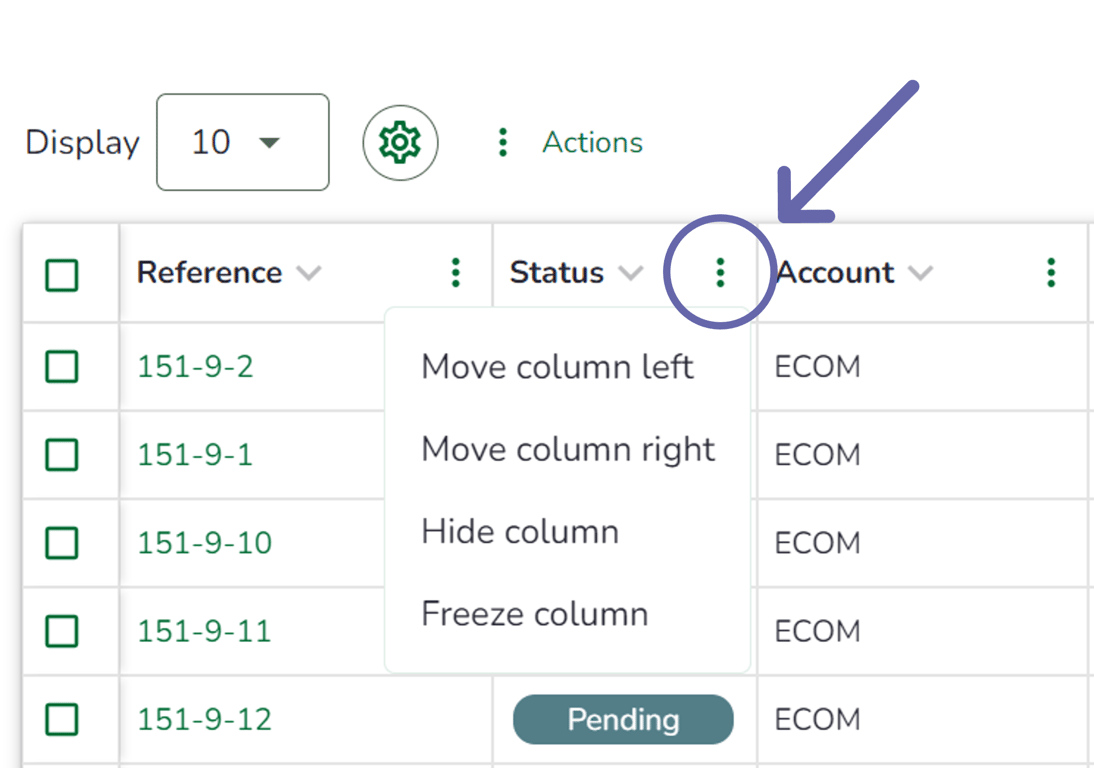Open the Display rows-per-page dropdown
This screenshot has width=1094, height=768.
[242, 142]
